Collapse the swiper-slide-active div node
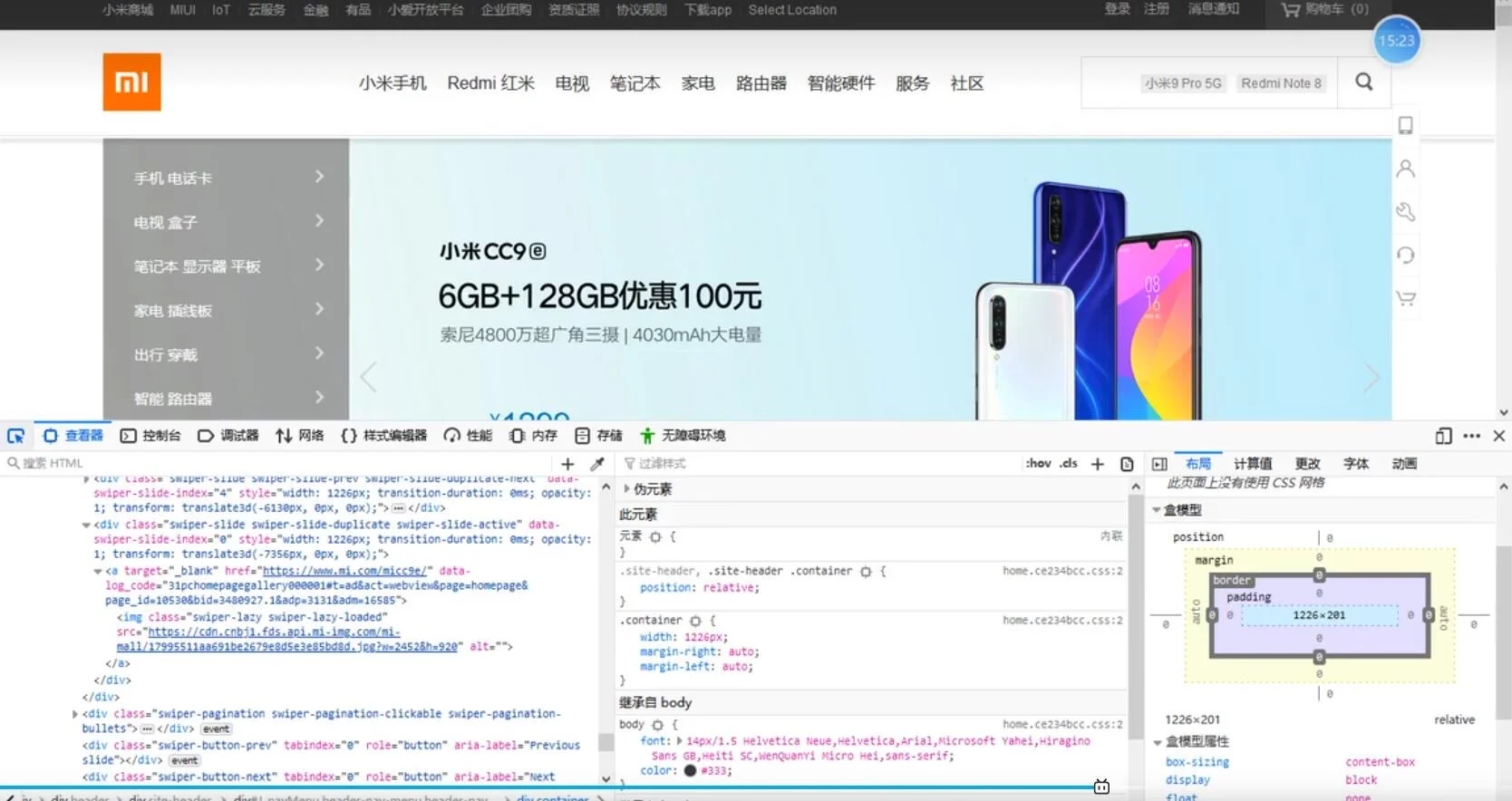 click(86, 525)
